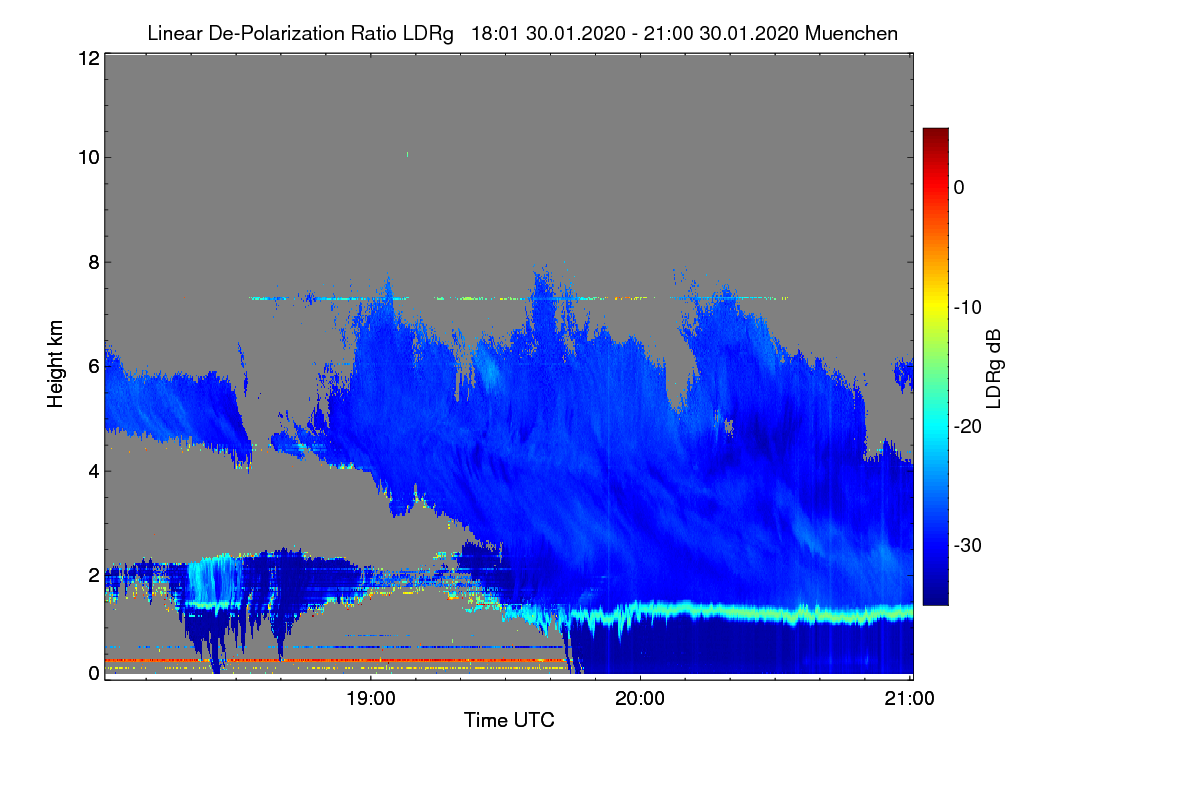Click the colorbar '-20' value label
1200x800 pixels.
coord(968,426)
